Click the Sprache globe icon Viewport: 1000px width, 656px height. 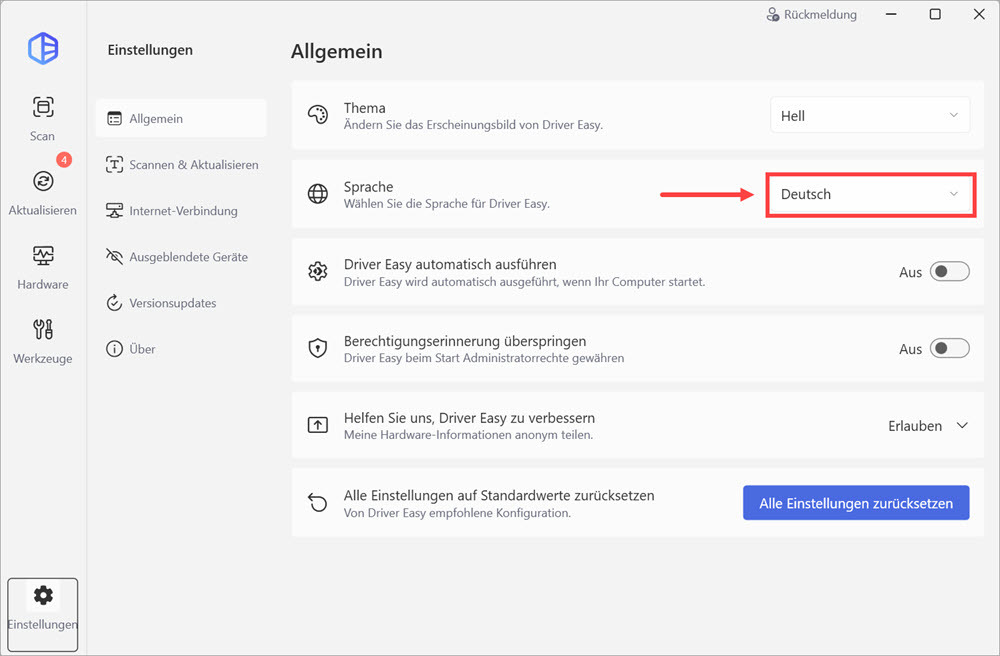[x=318, y=194]
